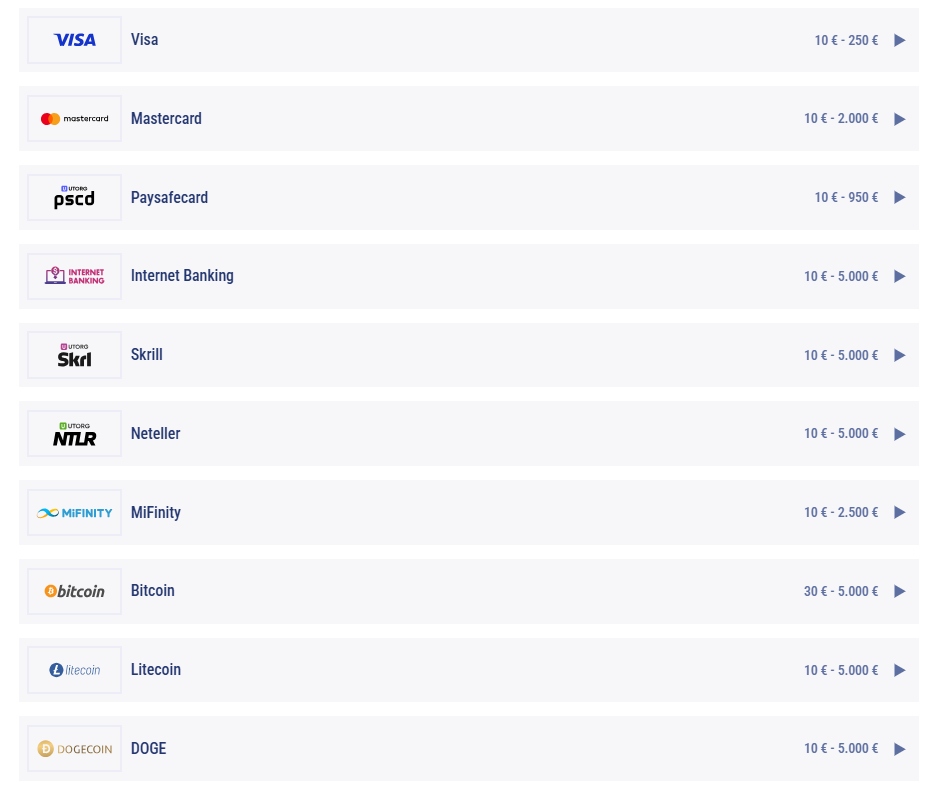Click the Dogecoin logo icon
The height and width of the screenshot is (795, 936).
pyautogui.click(x=75, y=748)
